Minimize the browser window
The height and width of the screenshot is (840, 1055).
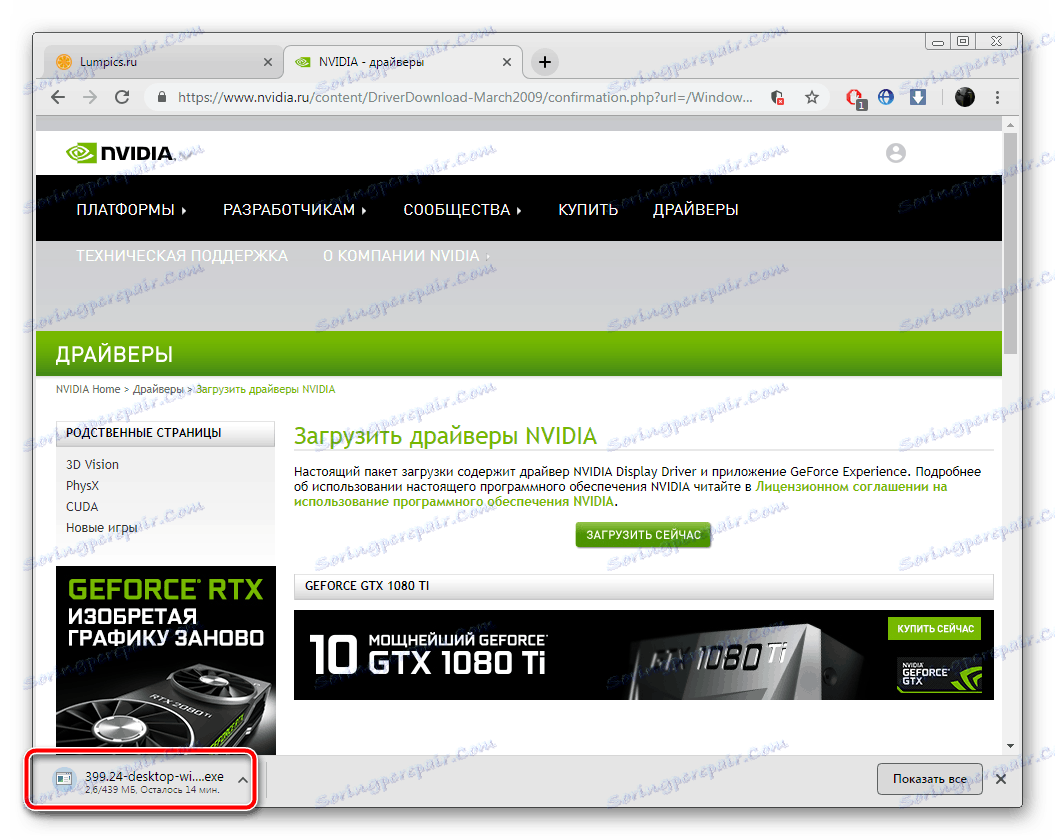937,42
